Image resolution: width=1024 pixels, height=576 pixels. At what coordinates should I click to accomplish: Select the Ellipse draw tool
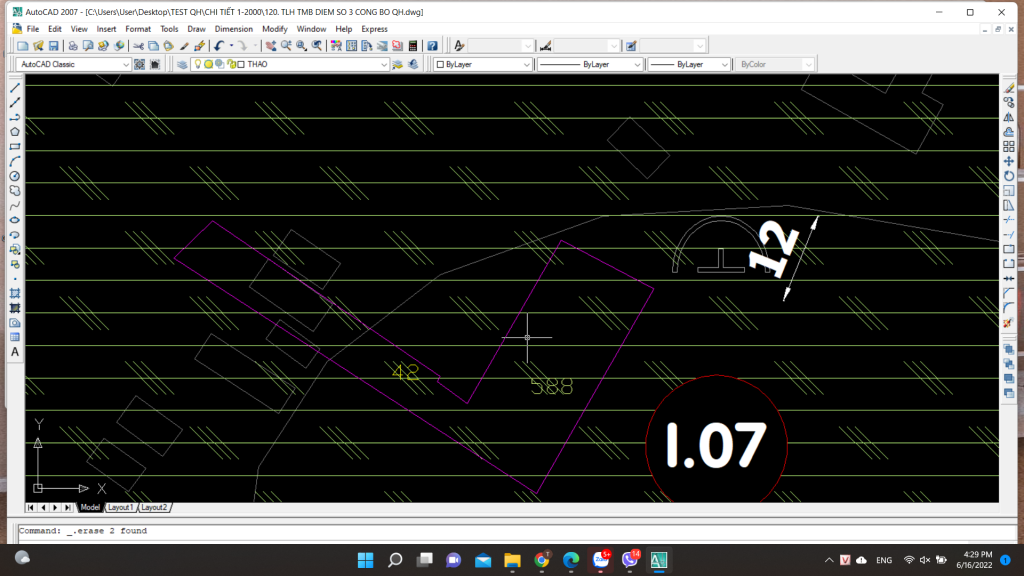click(14, 220)
